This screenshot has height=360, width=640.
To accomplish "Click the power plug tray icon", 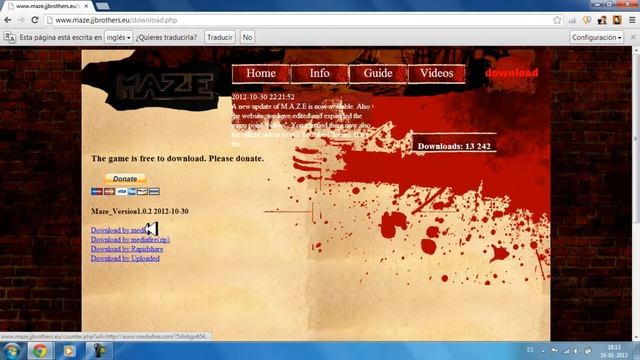I will click(588, 351).
